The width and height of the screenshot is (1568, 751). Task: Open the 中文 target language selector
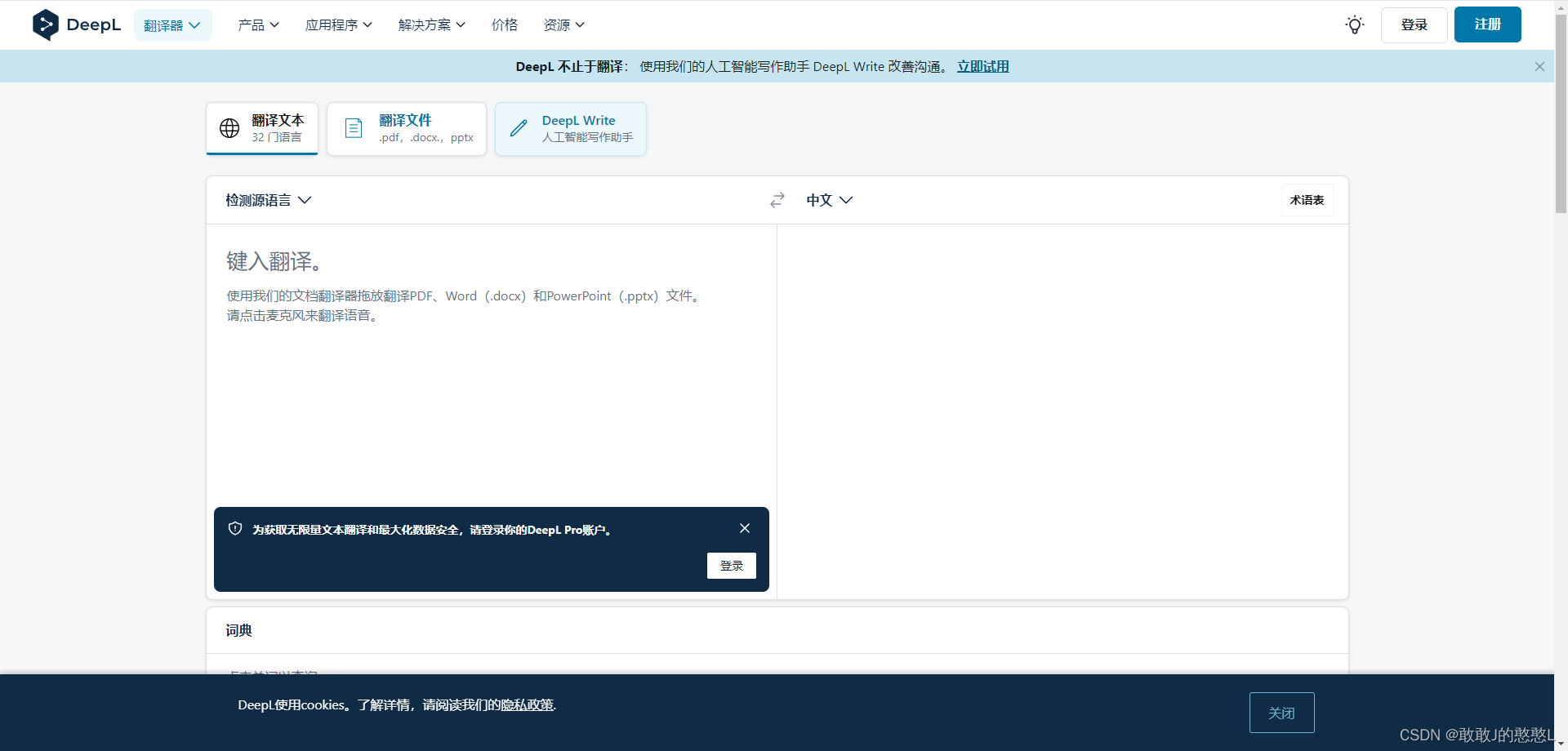click(829, 200)
